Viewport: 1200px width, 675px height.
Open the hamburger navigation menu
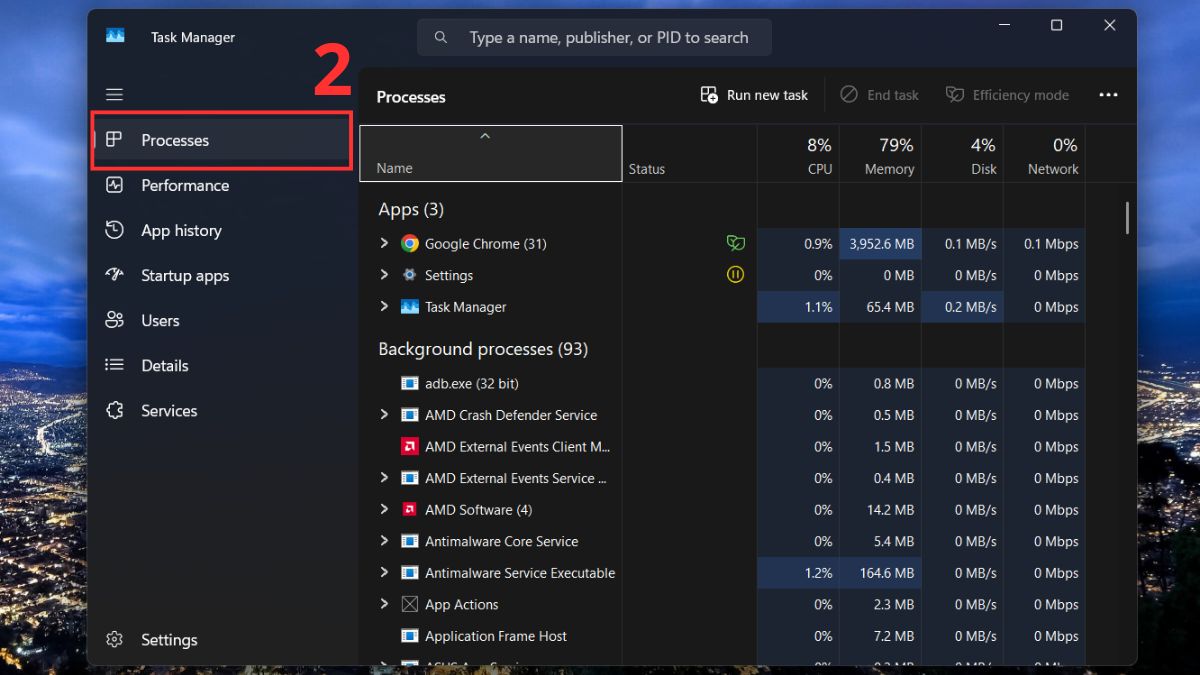pyautogui.click(x=114, y=95)
